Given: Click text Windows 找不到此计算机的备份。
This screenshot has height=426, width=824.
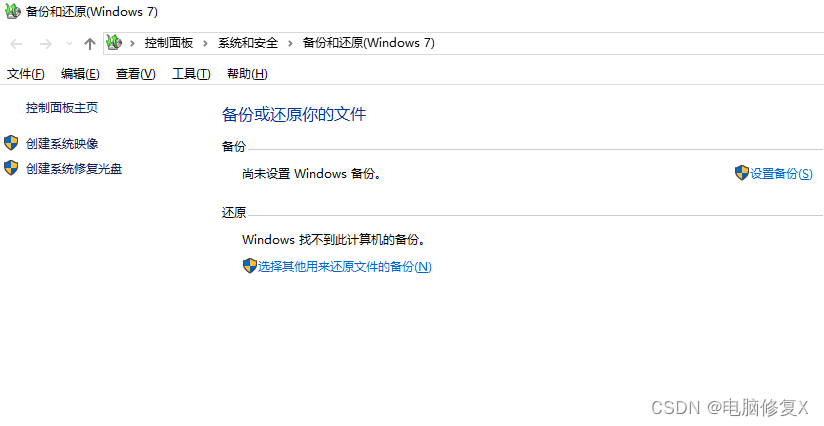Looking at the screenshot, I should tap(334, 240).
